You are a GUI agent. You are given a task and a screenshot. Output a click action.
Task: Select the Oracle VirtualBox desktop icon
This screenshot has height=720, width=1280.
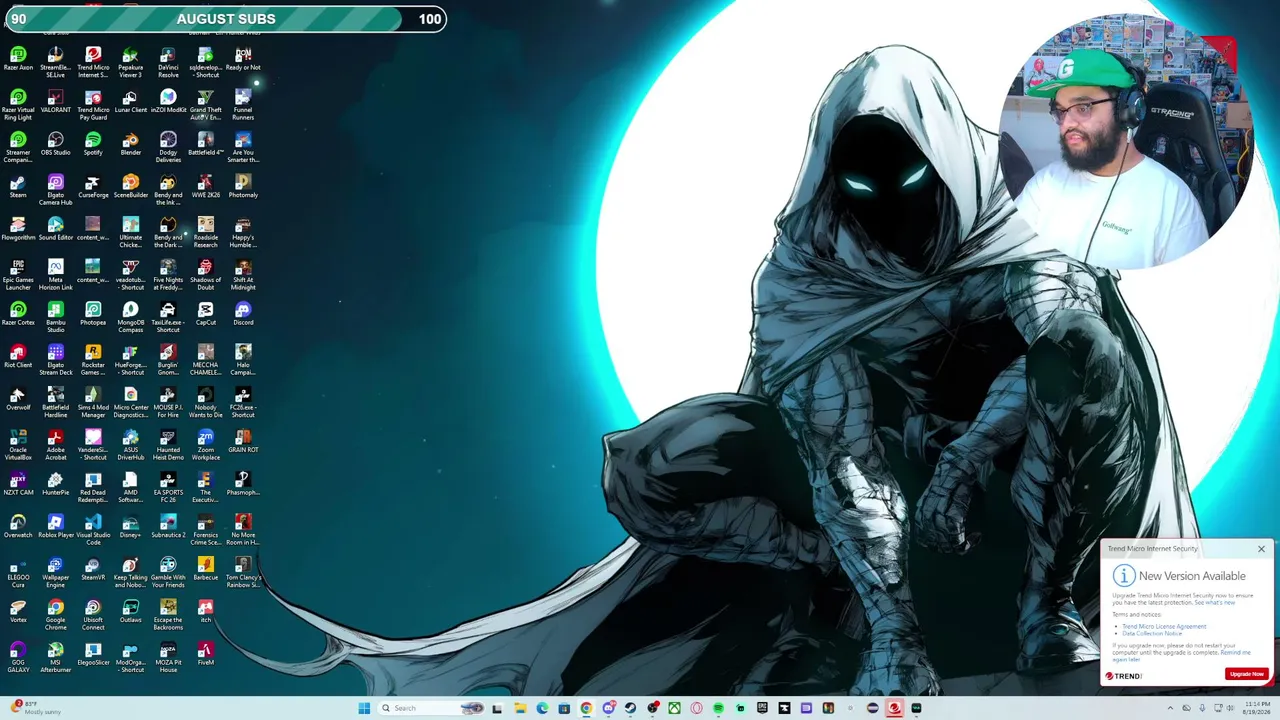coord(18,445)
